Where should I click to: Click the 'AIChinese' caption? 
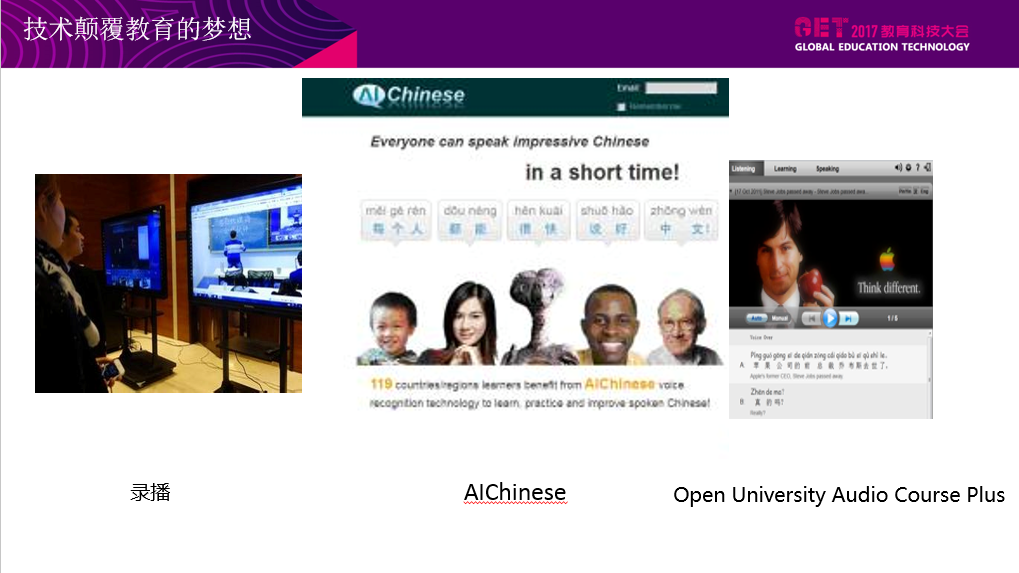pos(515,492)
